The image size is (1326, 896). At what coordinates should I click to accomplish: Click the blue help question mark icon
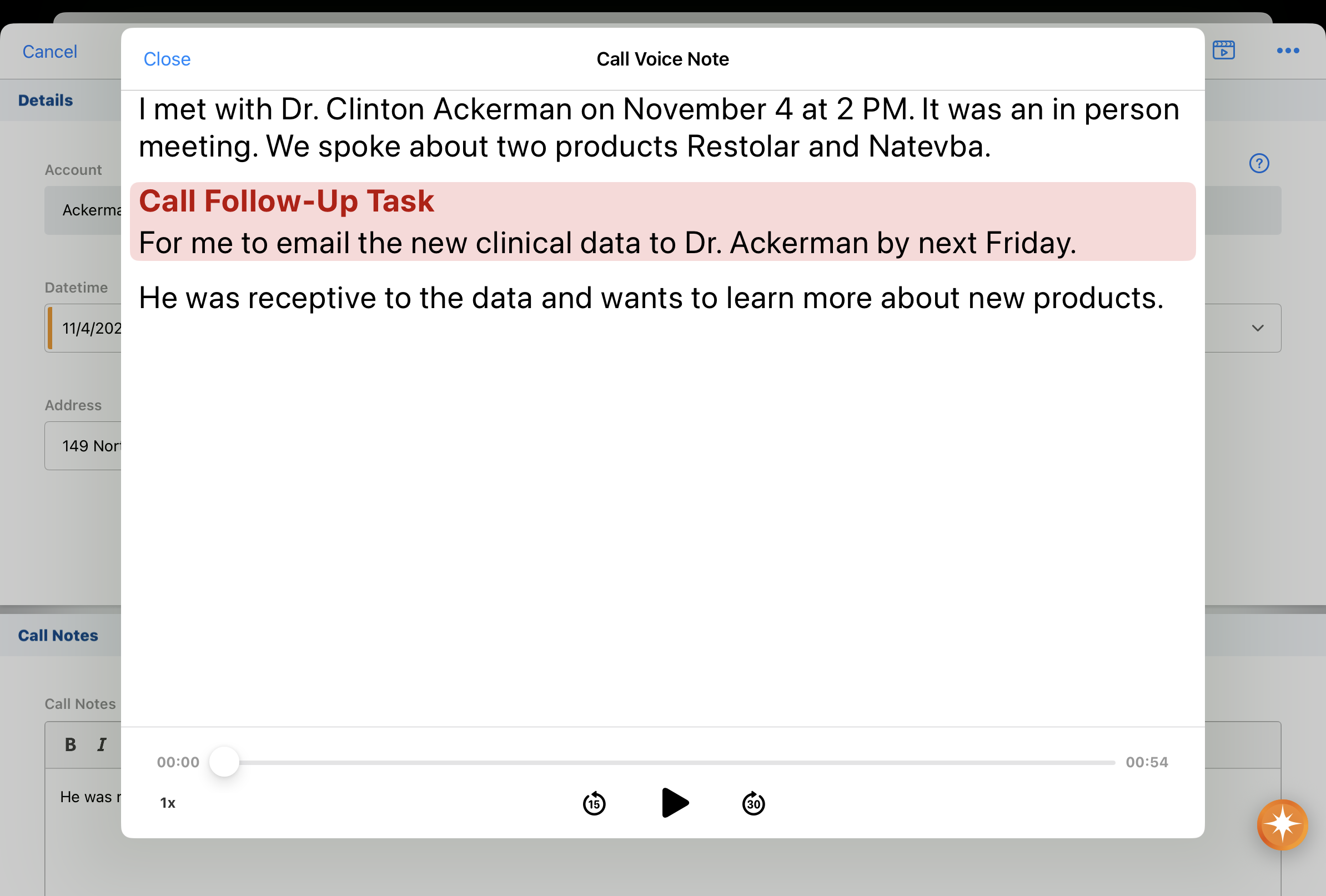click(1259, 164)
